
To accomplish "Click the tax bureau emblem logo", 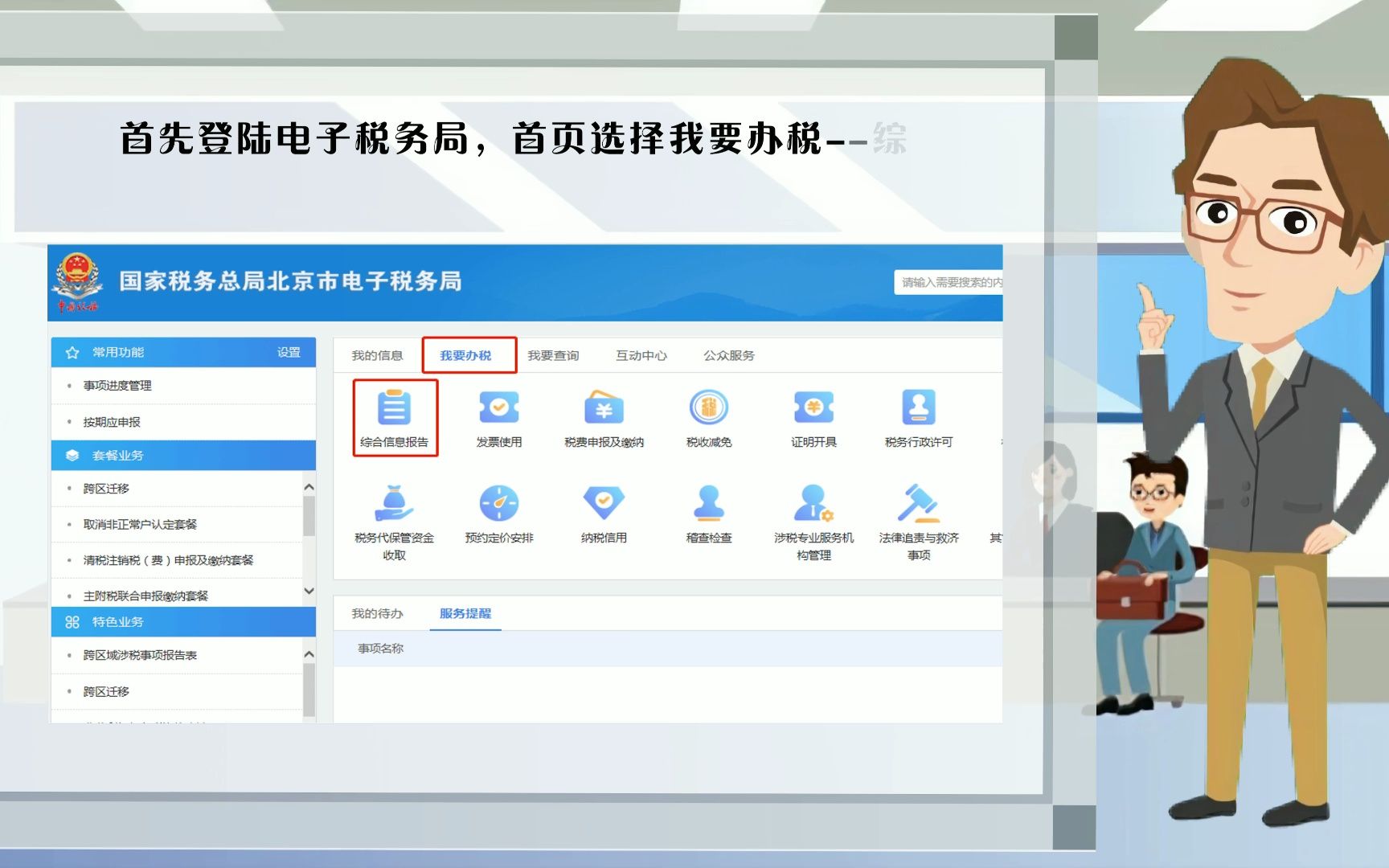I will (x=77, y=282).
